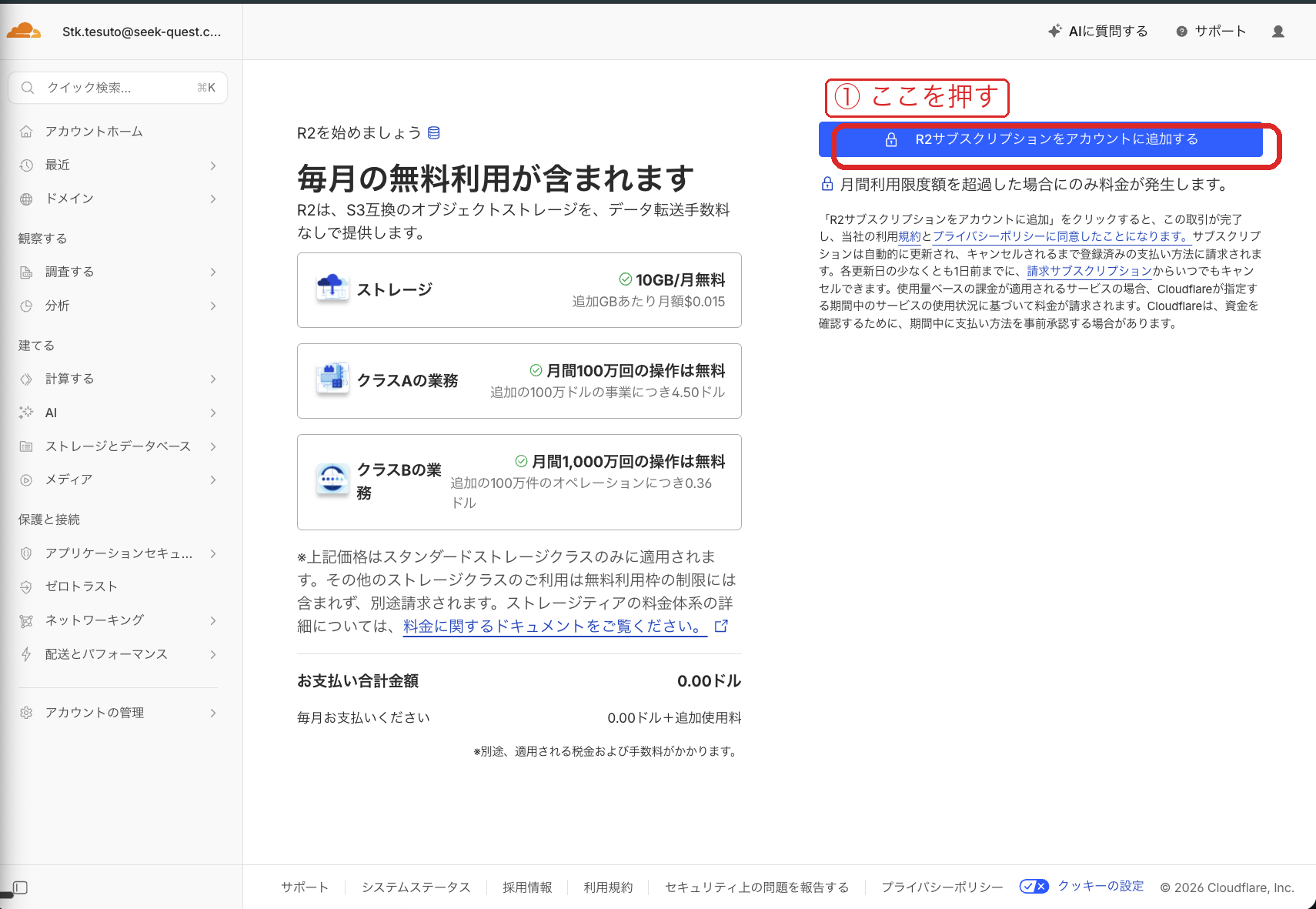The image size is (1316, 909).
Task: Open 利用規約 footer link
Action: point(608,887)
